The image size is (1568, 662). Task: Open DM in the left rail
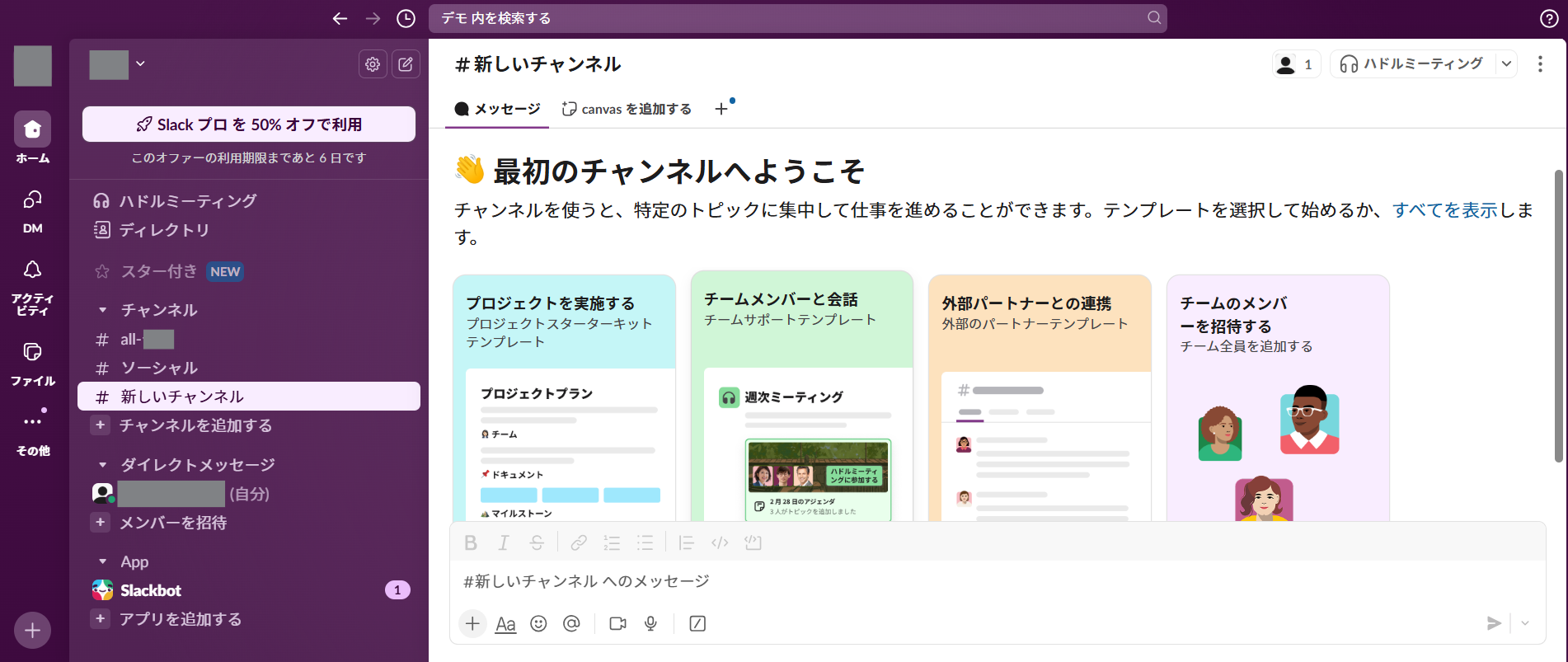[x=32, y=211]
